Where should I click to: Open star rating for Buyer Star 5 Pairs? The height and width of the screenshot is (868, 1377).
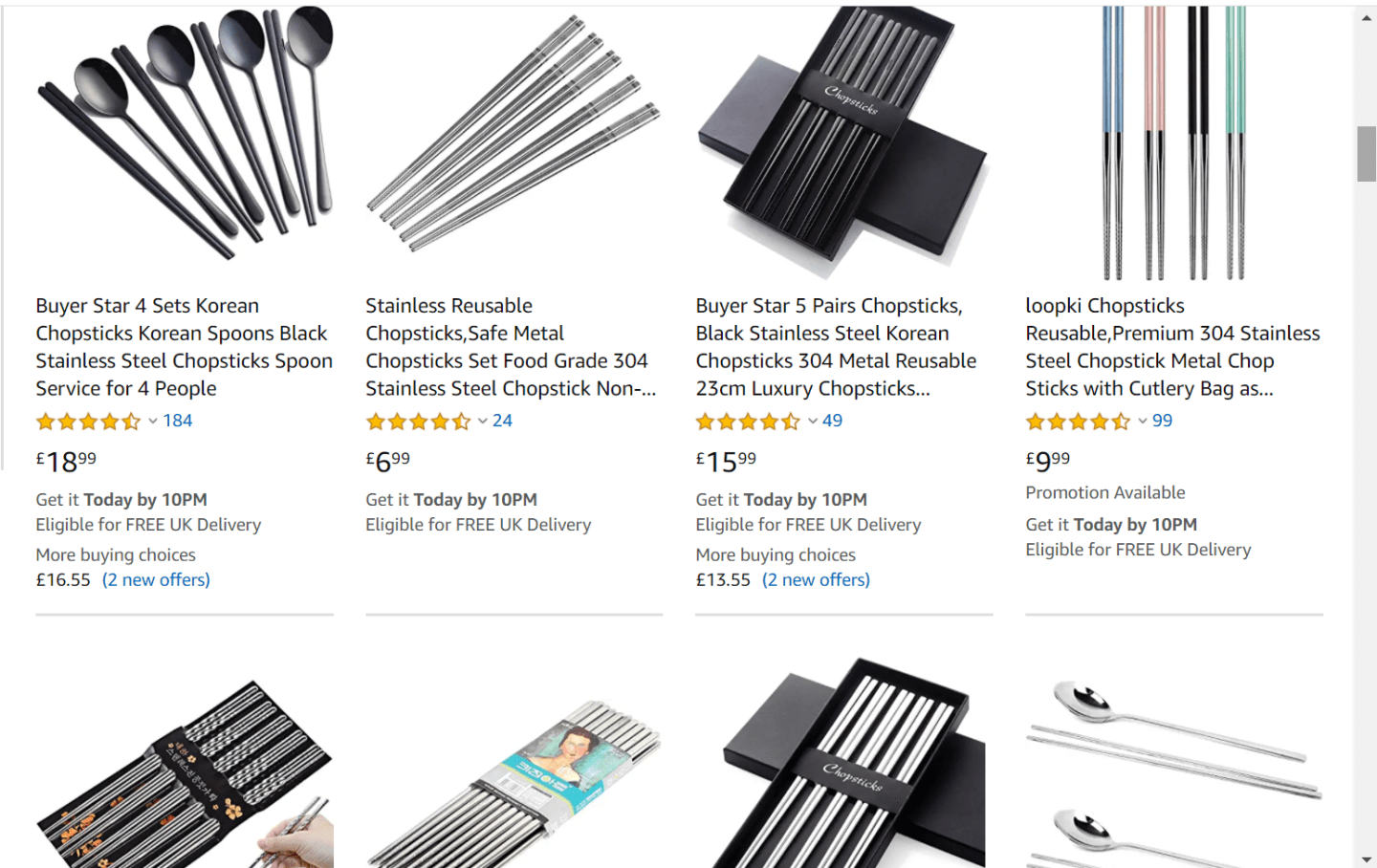pyautogui.click(x=748, y=422)
